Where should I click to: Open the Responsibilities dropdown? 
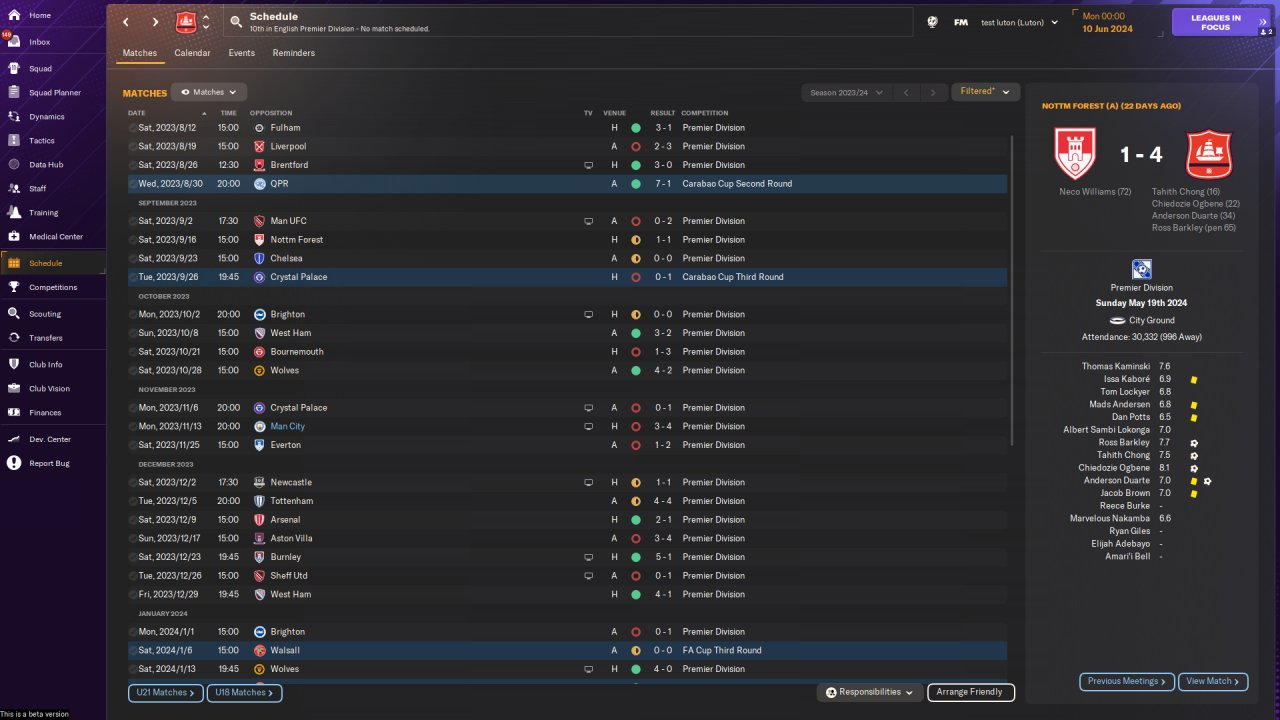click(869, 692)
